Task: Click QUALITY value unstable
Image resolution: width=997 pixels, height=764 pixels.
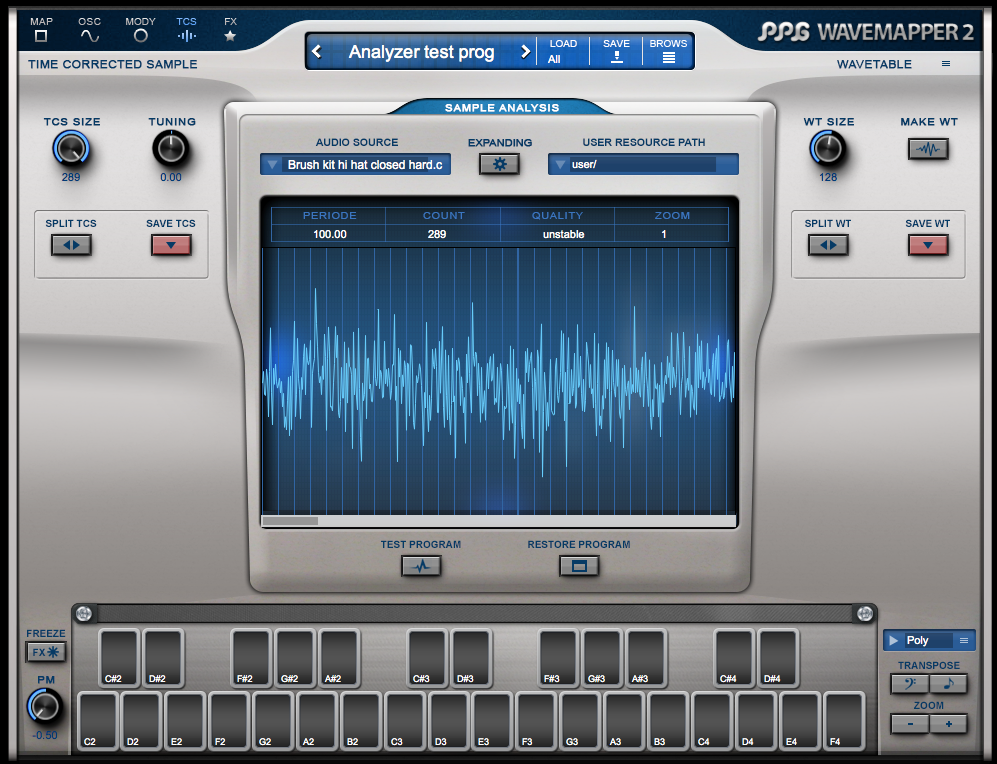Action: coord(563,235)
